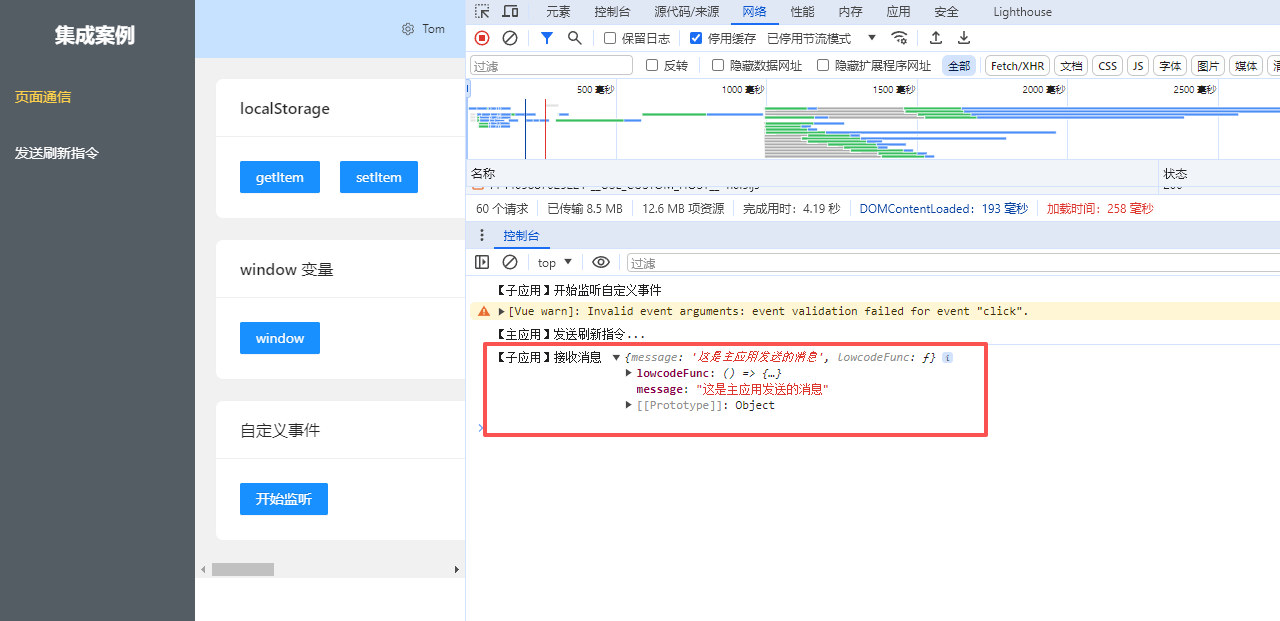Uncheck the 停用缓存 checkbox
This screenshot has height=621, width=1280.
click(696, 38)
